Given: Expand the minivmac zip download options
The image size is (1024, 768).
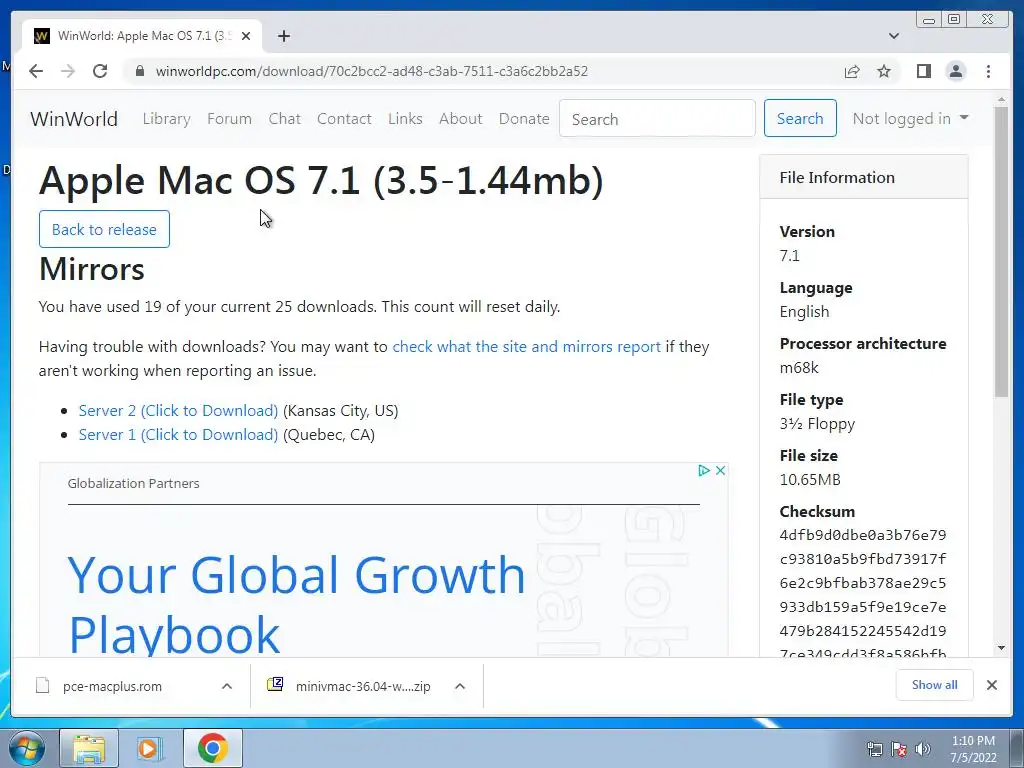Looking at the screenshot, I should 460,686.
